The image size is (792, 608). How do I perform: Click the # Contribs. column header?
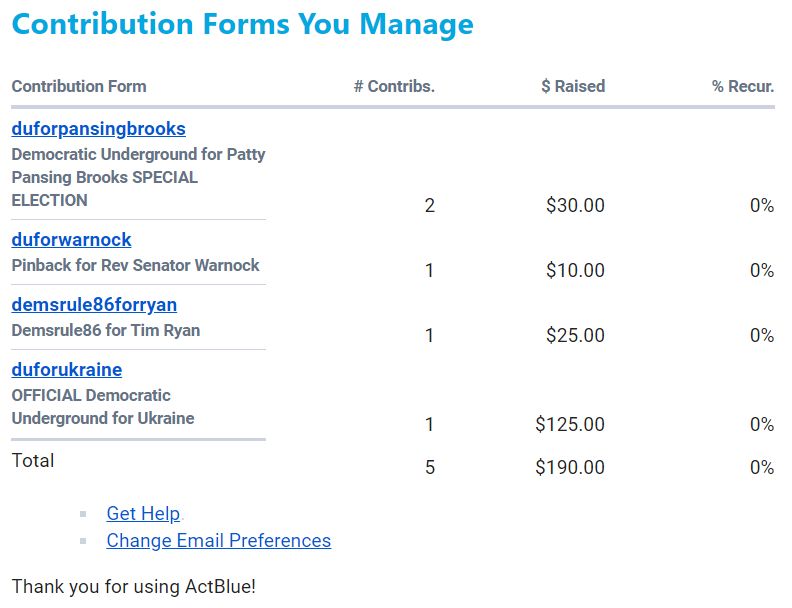coord(394,86)
